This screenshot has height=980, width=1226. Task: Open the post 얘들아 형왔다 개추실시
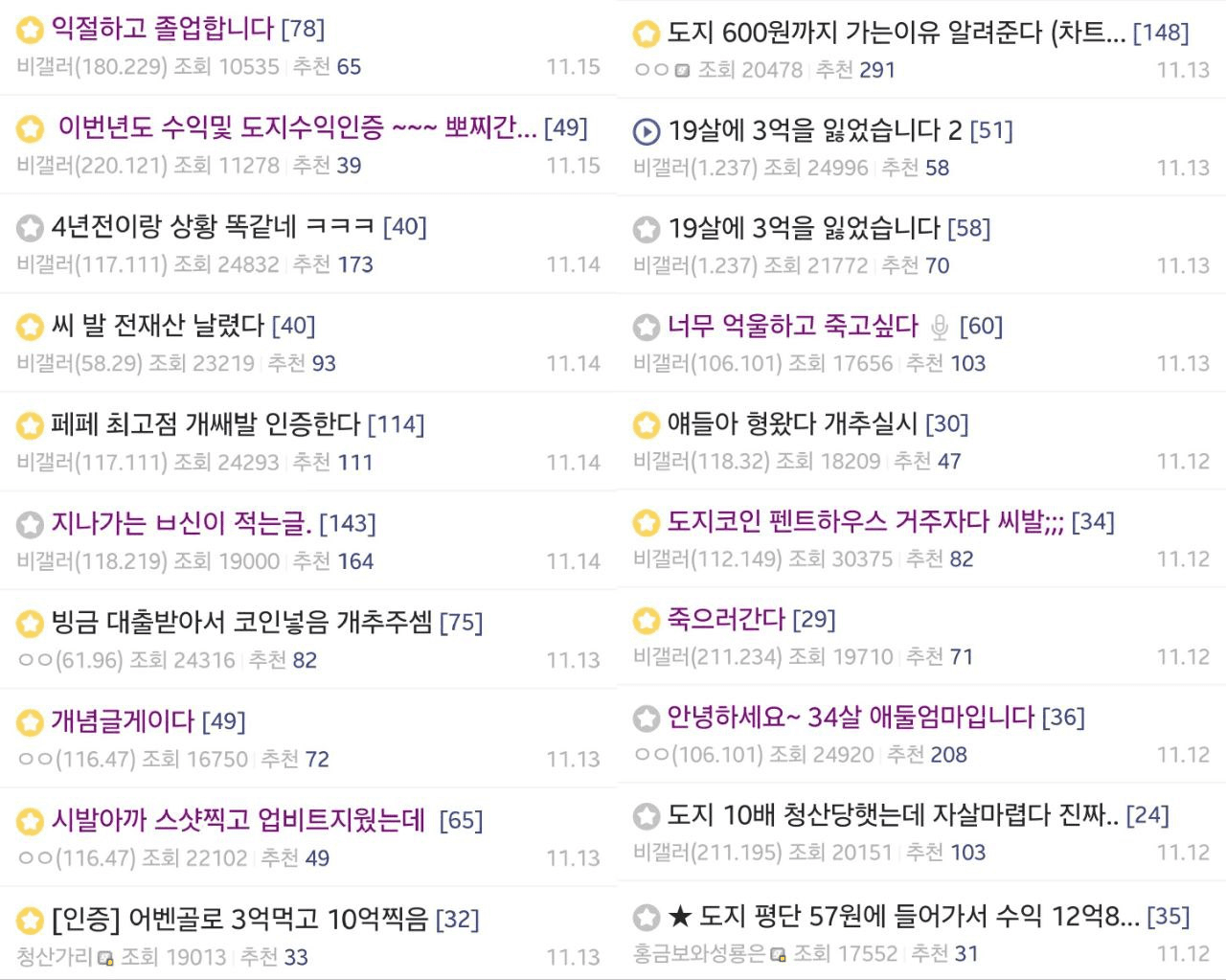pyautogui.click(x=792, y=423)
